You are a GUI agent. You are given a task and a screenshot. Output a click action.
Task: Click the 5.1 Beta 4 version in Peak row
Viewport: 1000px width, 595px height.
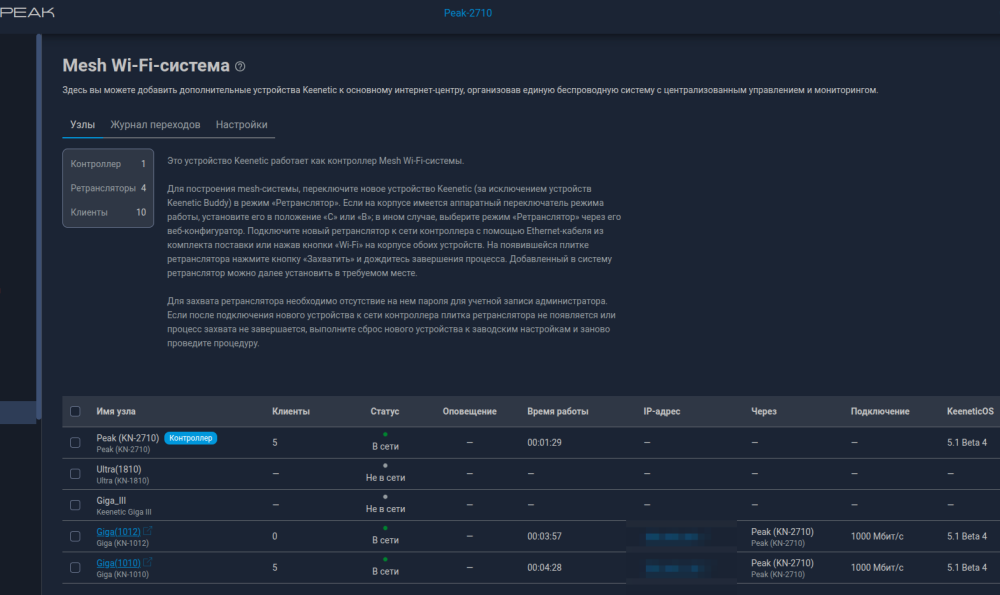(x=967, y=443)
